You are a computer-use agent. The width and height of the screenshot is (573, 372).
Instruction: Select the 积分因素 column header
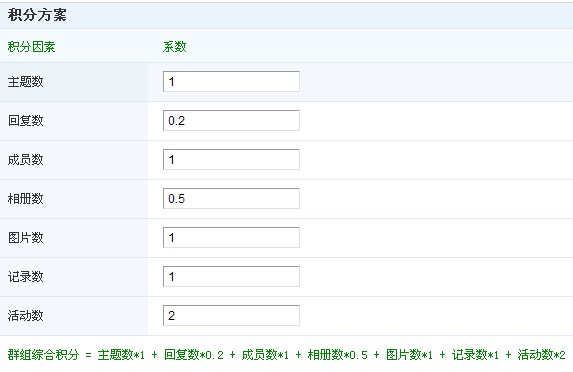pos(31,47)
